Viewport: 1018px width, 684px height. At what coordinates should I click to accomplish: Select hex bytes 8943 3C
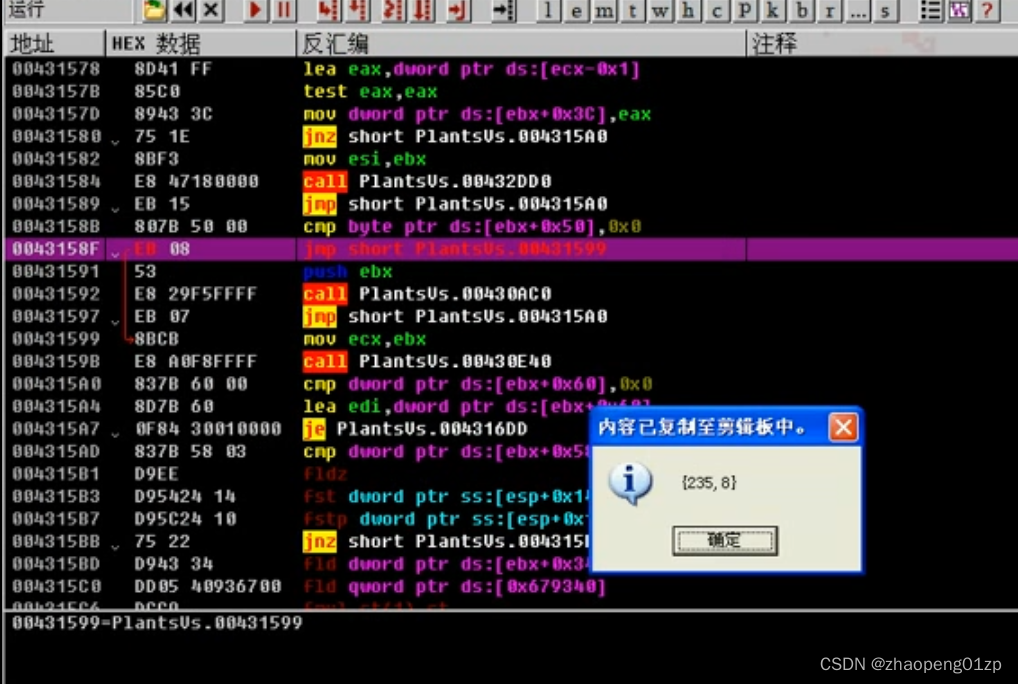173,114
